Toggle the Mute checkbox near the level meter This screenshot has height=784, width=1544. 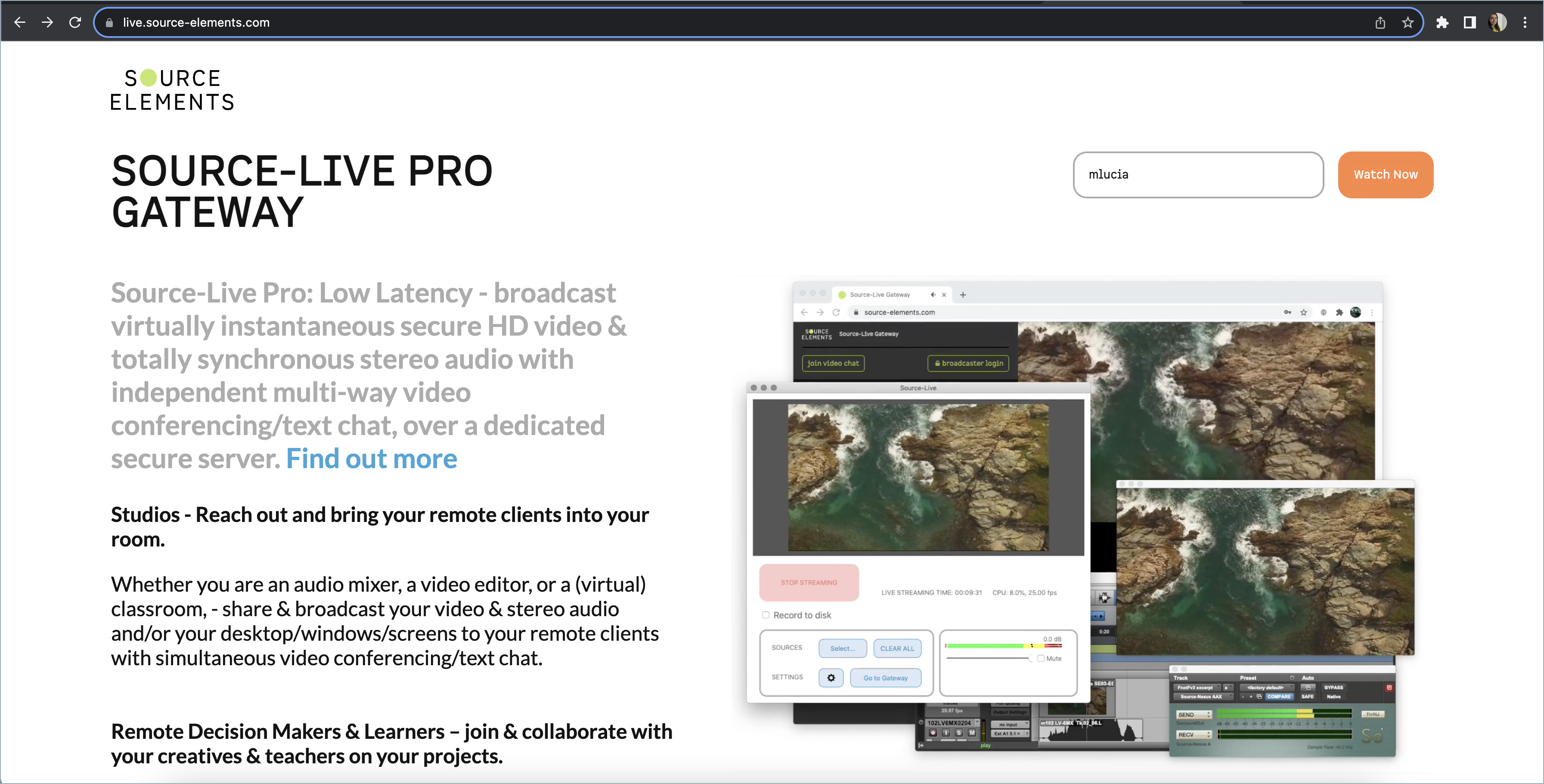1041,658
